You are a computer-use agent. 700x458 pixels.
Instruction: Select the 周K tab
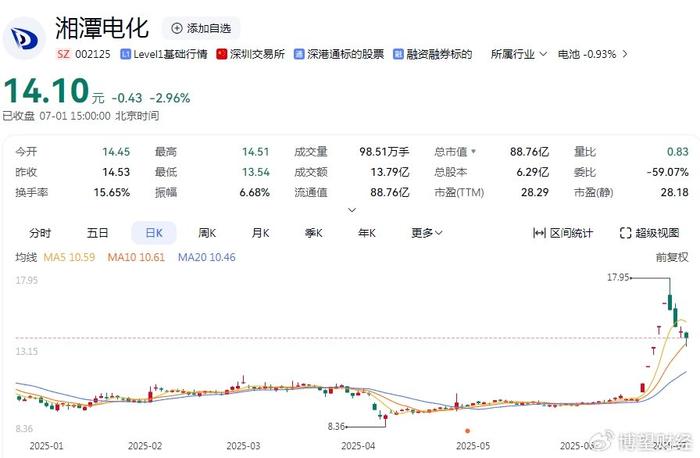[207, 233]
